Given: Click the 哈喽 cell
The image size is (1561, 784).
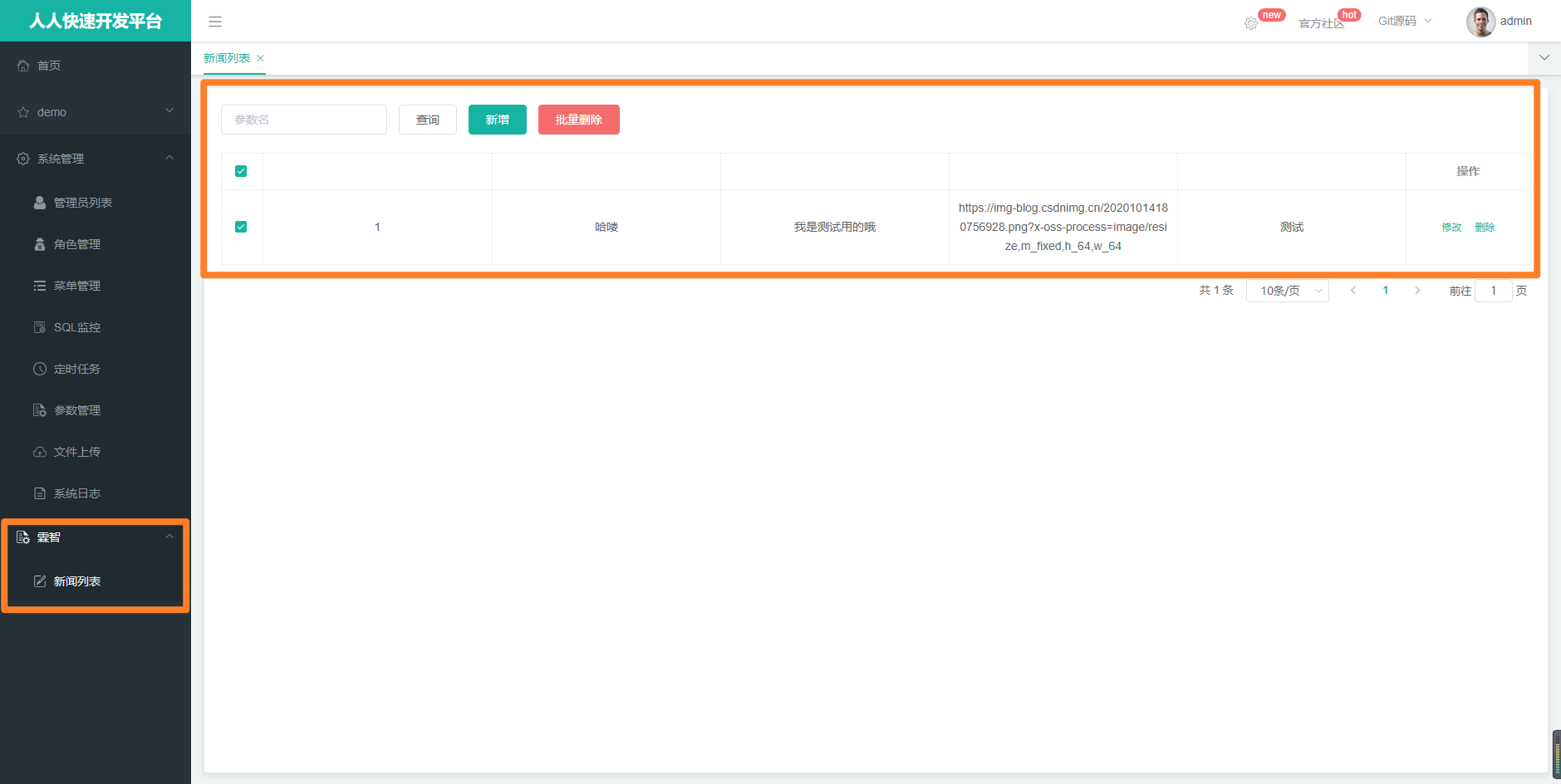Looking at the screenshot, I should 606,227.
